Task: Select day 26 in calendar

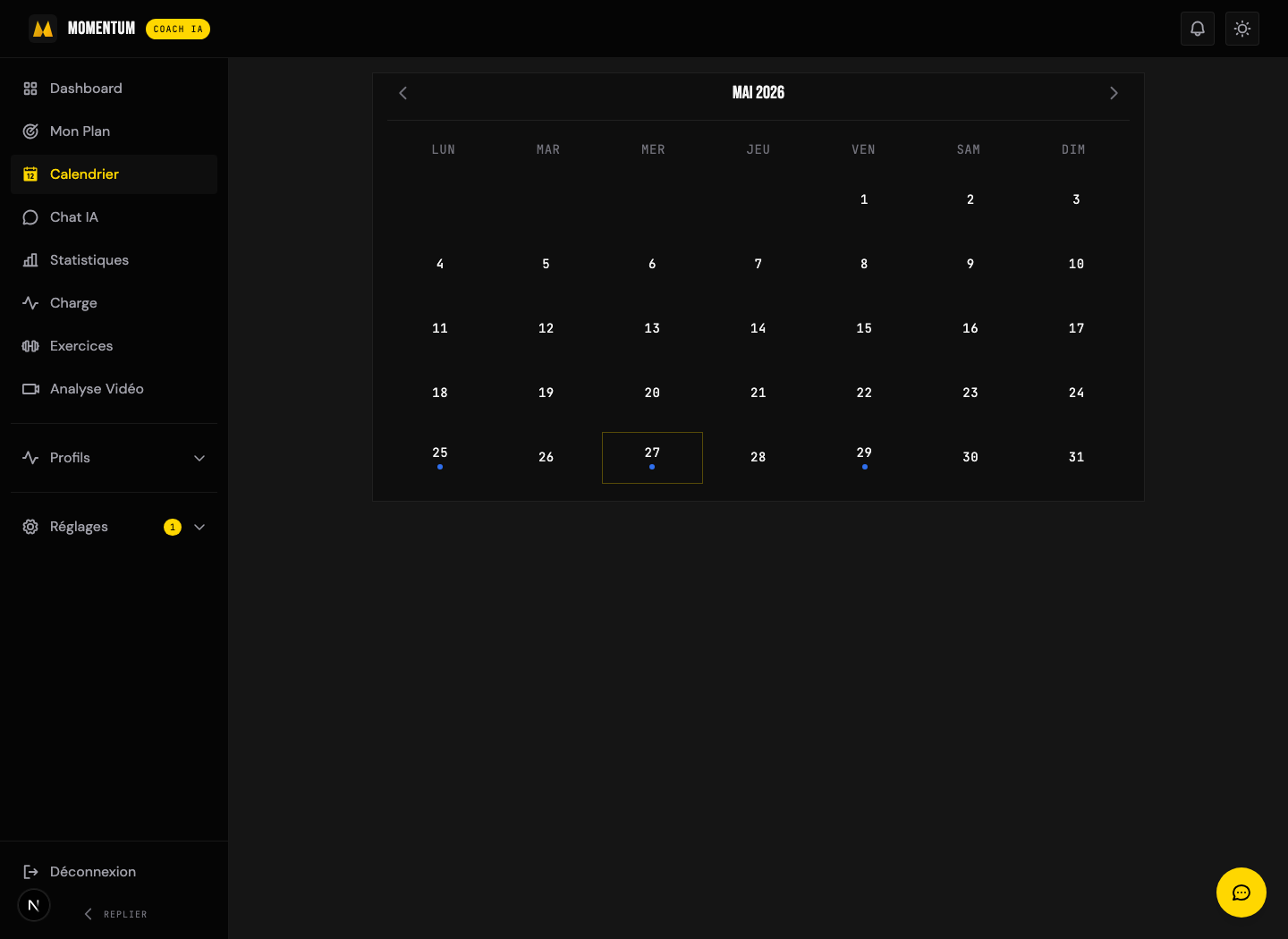Action: tap(546, 457)
